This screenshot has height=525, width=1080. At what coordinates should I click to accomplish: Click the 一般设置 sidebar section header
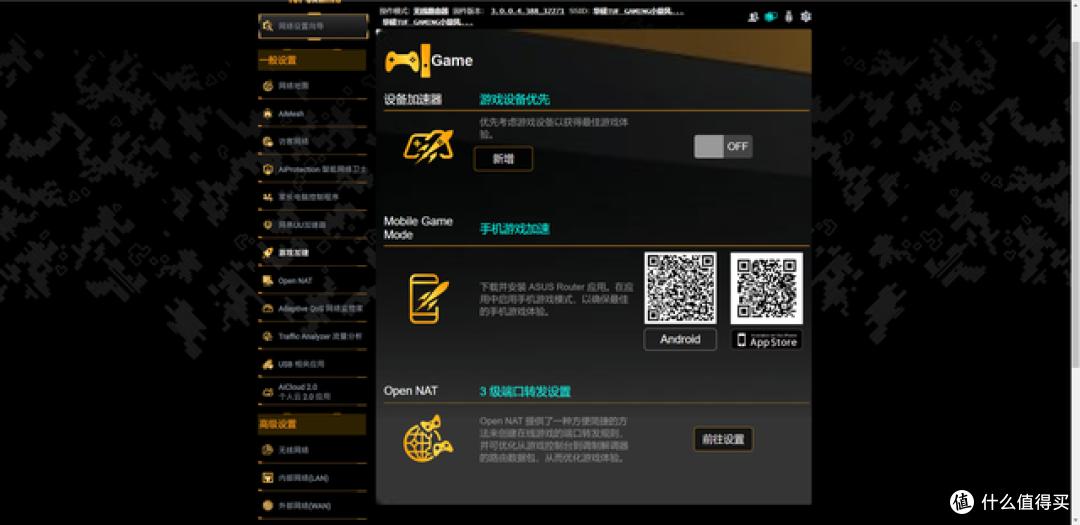coord(312,60)
